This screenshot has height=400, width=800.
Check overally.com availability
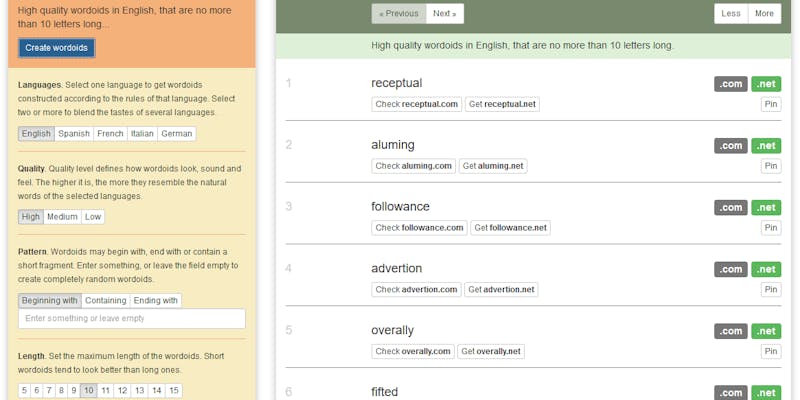coord(413,351)
